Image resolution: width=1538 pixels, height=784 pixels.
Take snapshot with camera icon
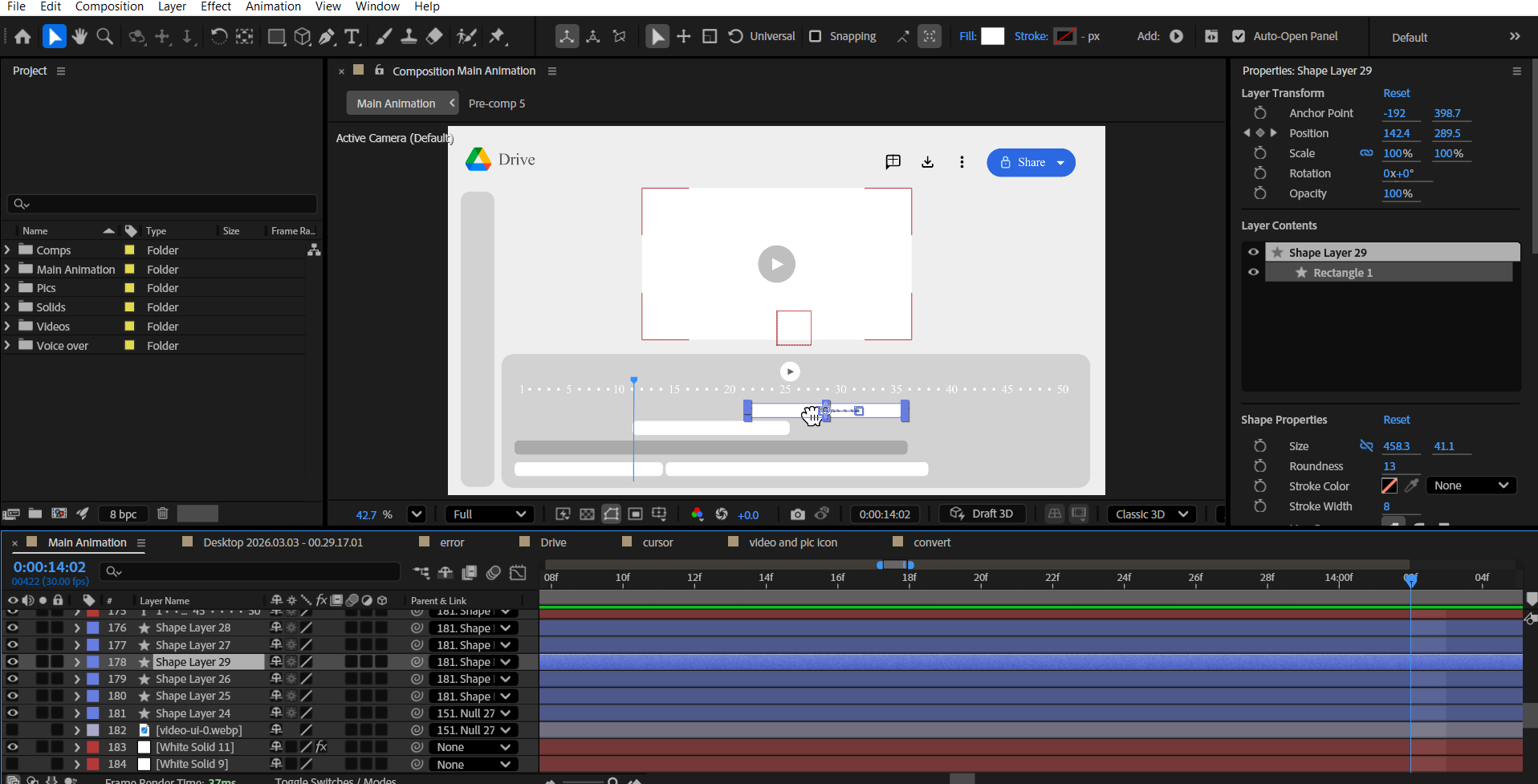pos(797,514)
